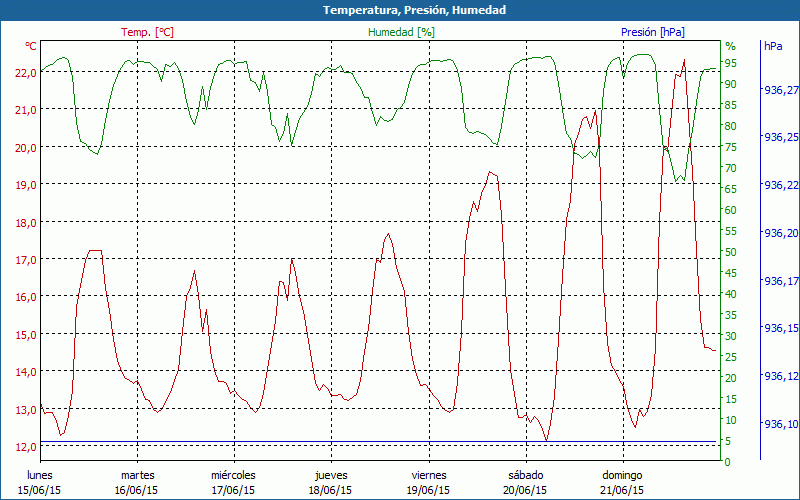Viewport: 800px width, 500px height.
Task: Click the ºC unit label on temperature axis
Action: pyautogui.click(x=30, y=46)
